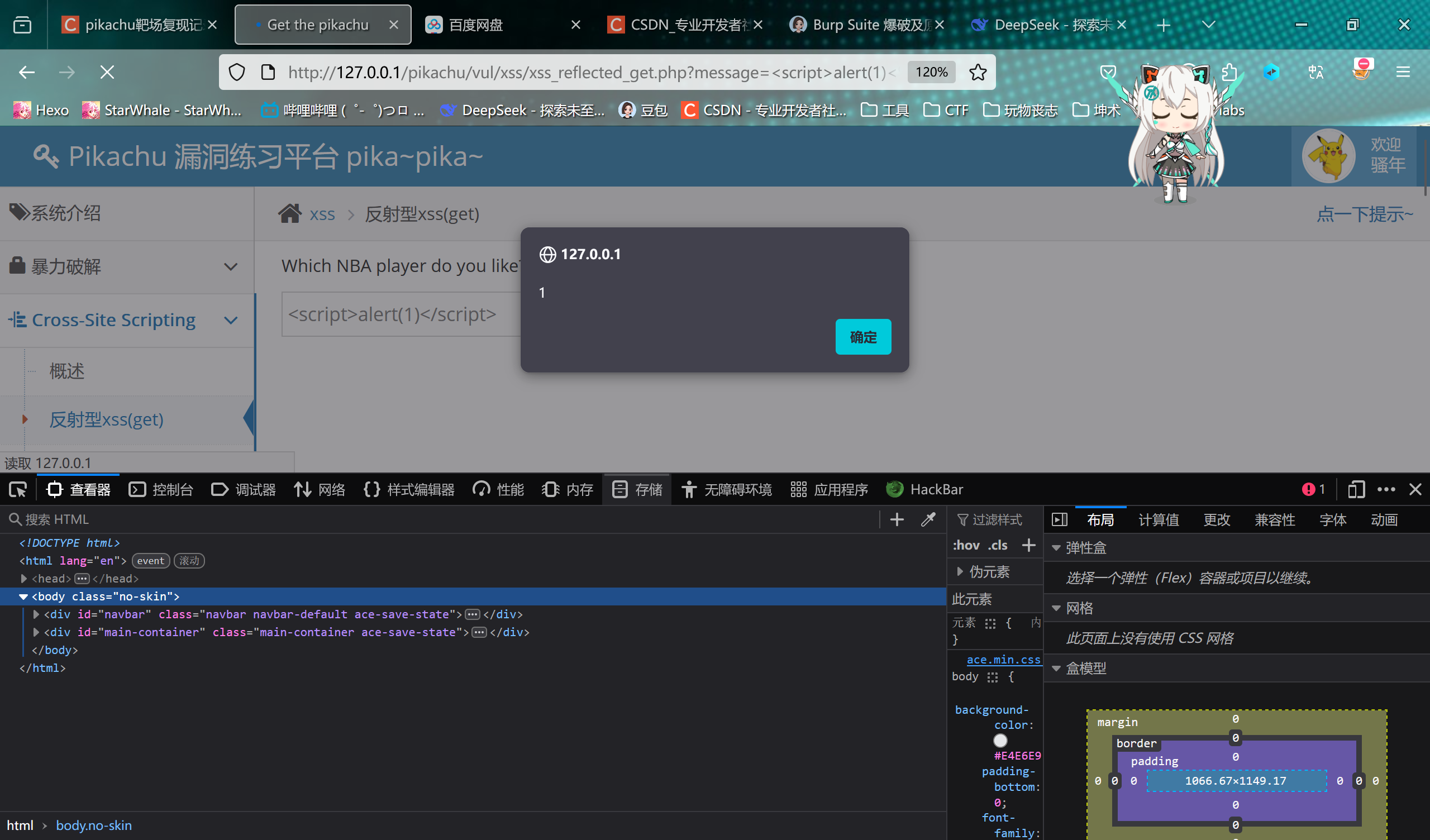The image size is (1430, 840).
Task: Expand the head element node
Action: point(24,579)
